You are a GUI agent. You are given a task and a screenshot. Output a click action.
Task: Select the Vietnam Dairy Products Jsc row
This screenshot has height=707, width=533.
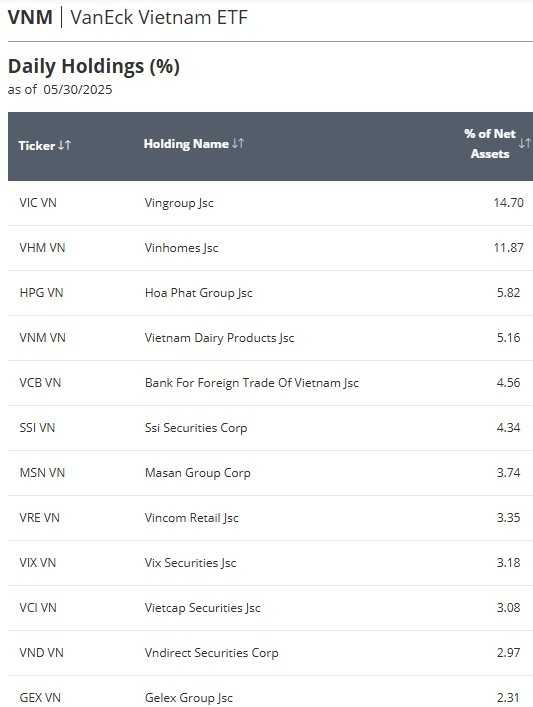[271, 338]
